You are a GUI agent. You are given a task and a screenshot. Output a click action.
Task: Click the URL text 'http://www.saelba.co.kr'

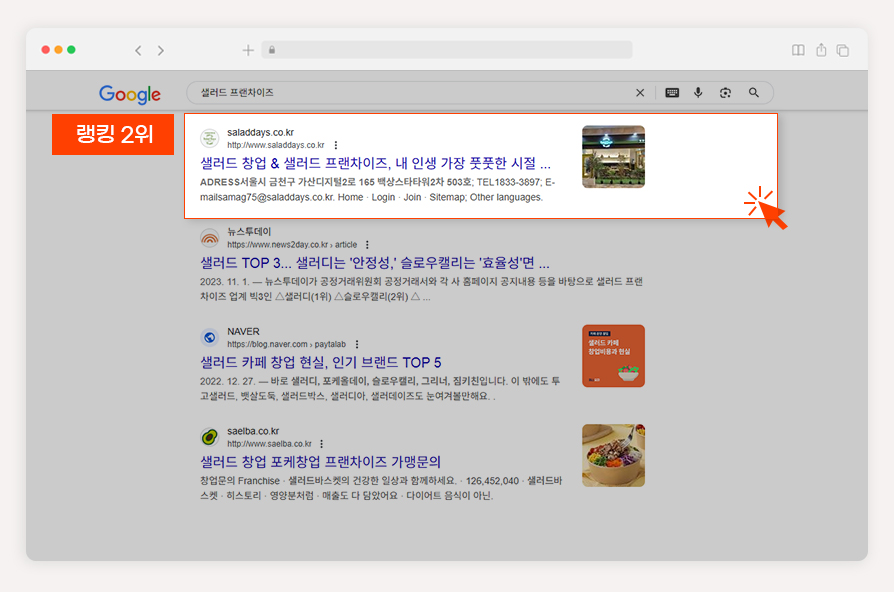[x=269, y=444]
